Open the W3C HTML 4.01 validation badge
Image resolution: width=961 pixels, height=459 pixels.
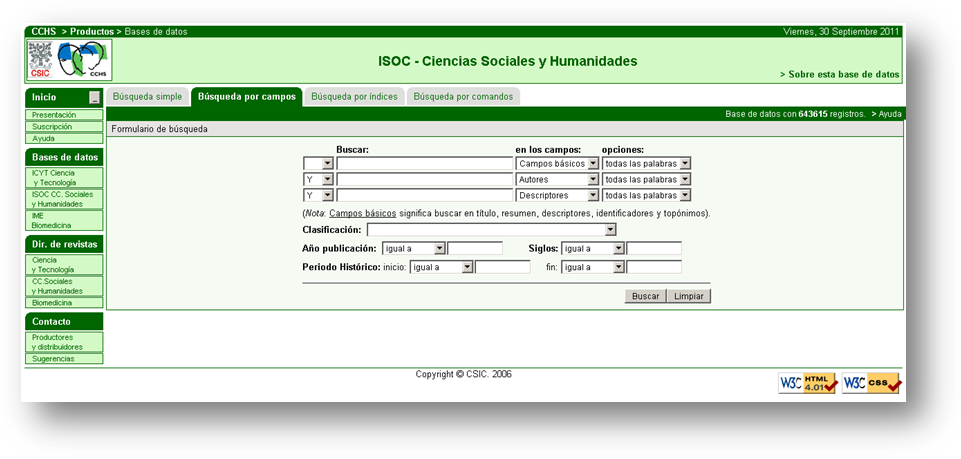(x=808, y=383)
